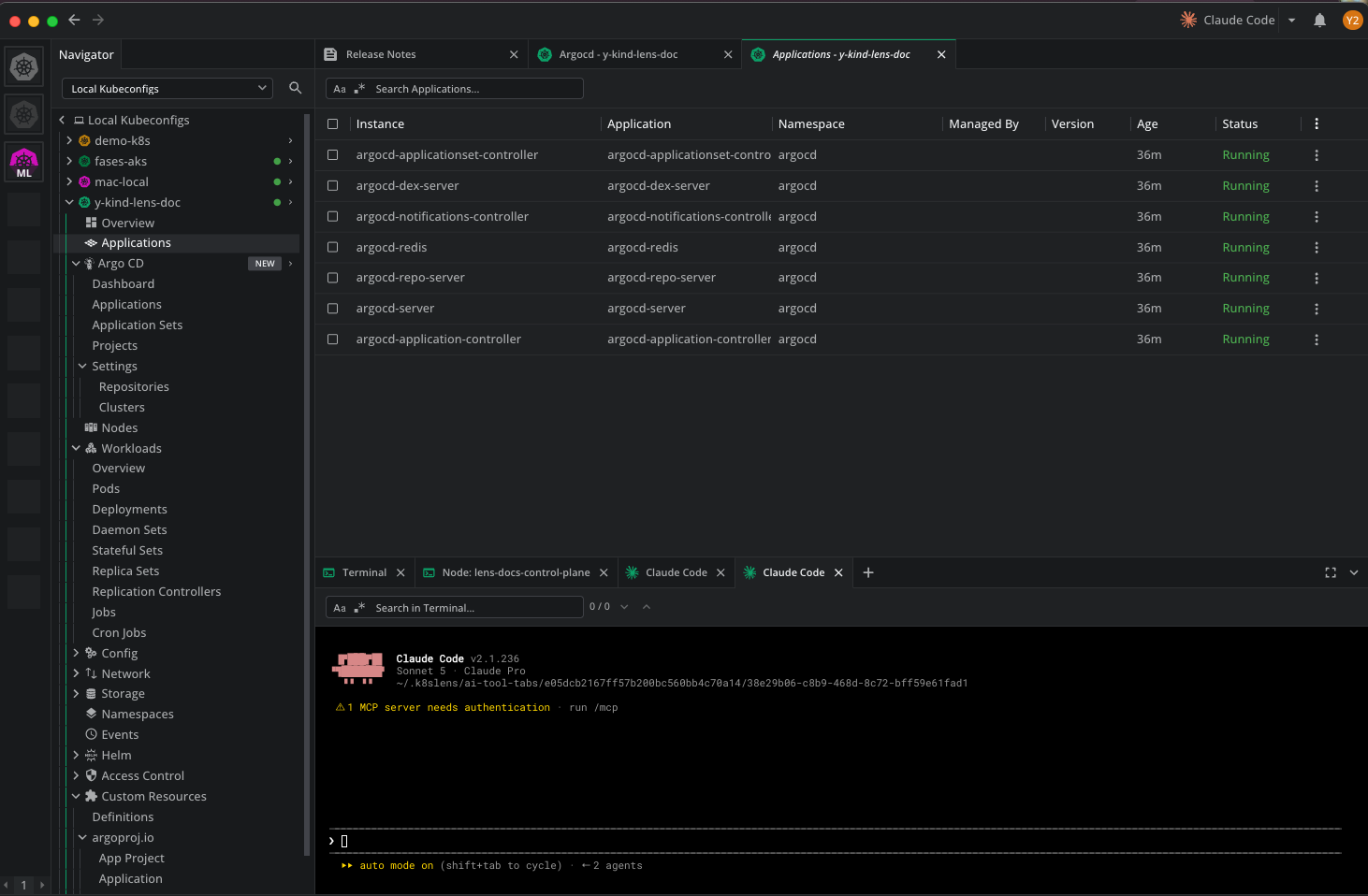Close the Applications - y-kind-lens-doc tab
The height and width of the screenshot is (896, 1368).
pyautogui.click(x=941, y=54)
